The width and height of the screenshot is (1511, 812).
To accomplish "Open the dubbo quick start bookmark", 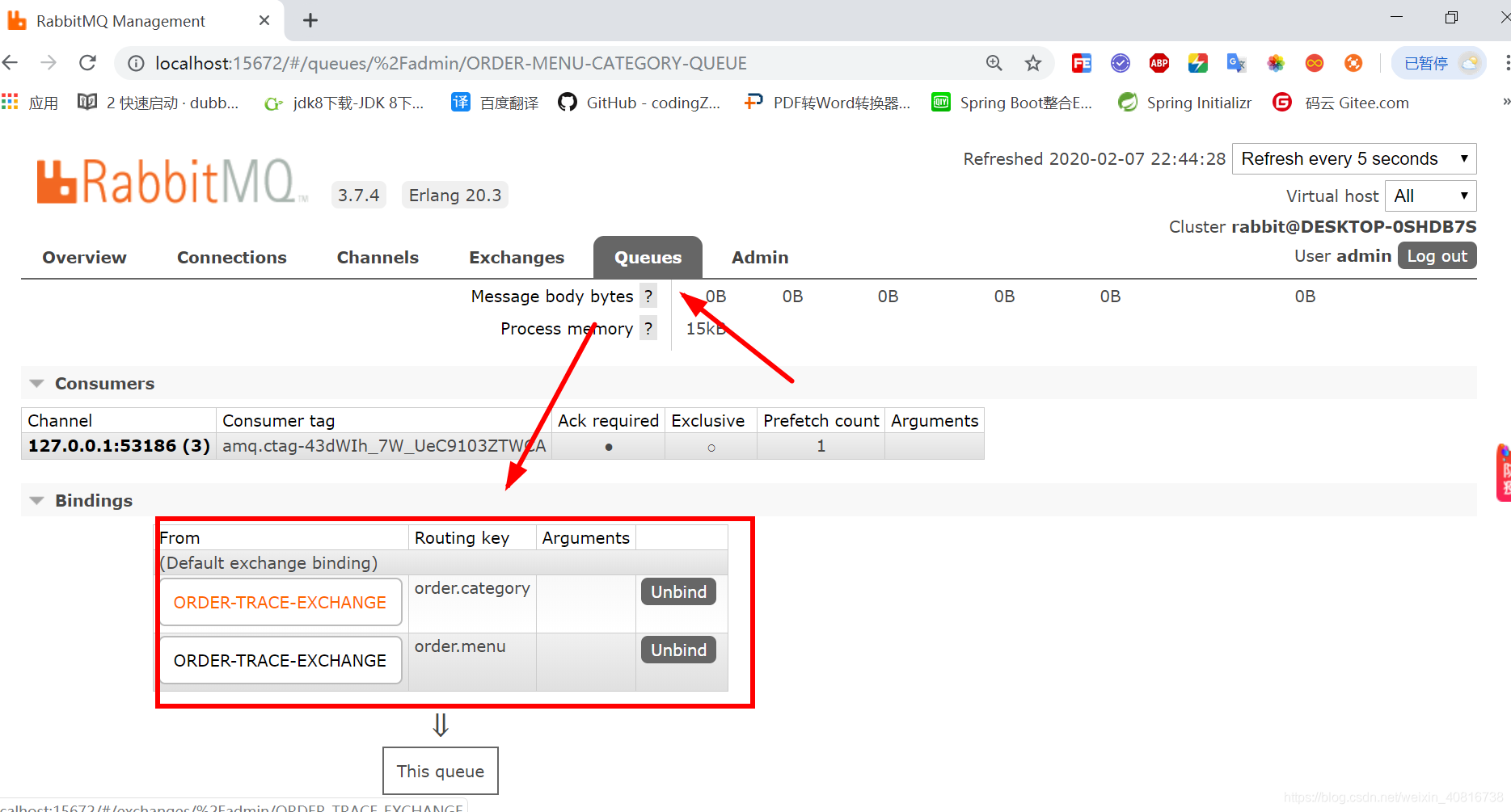I will 158,103.
